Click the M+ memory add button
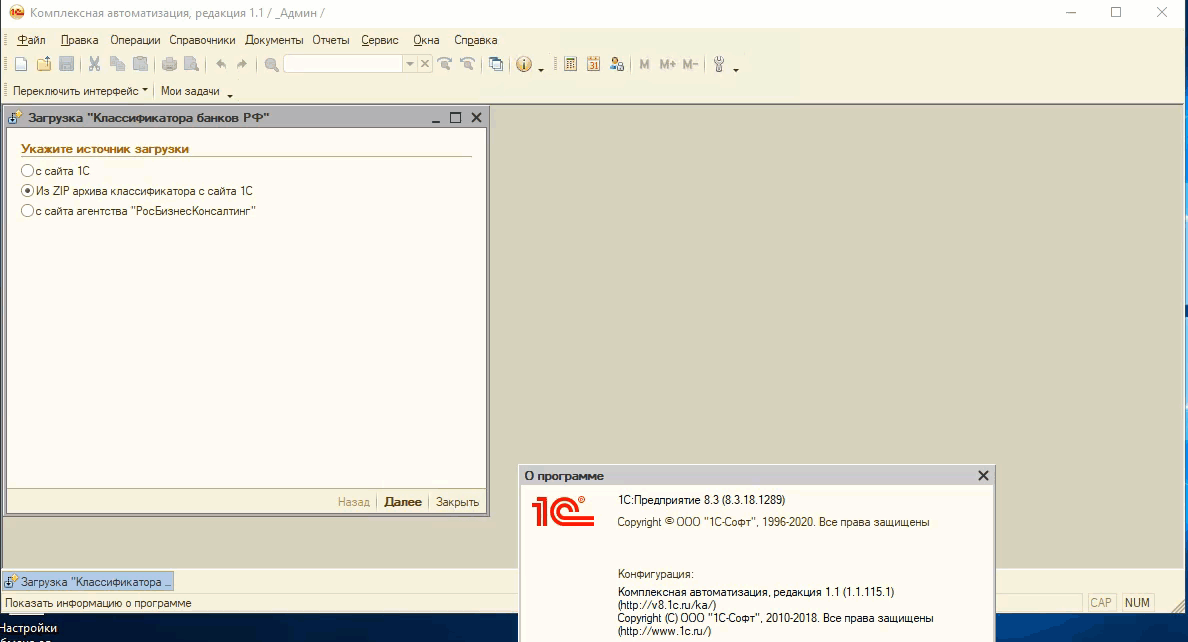 pos(667,64)
